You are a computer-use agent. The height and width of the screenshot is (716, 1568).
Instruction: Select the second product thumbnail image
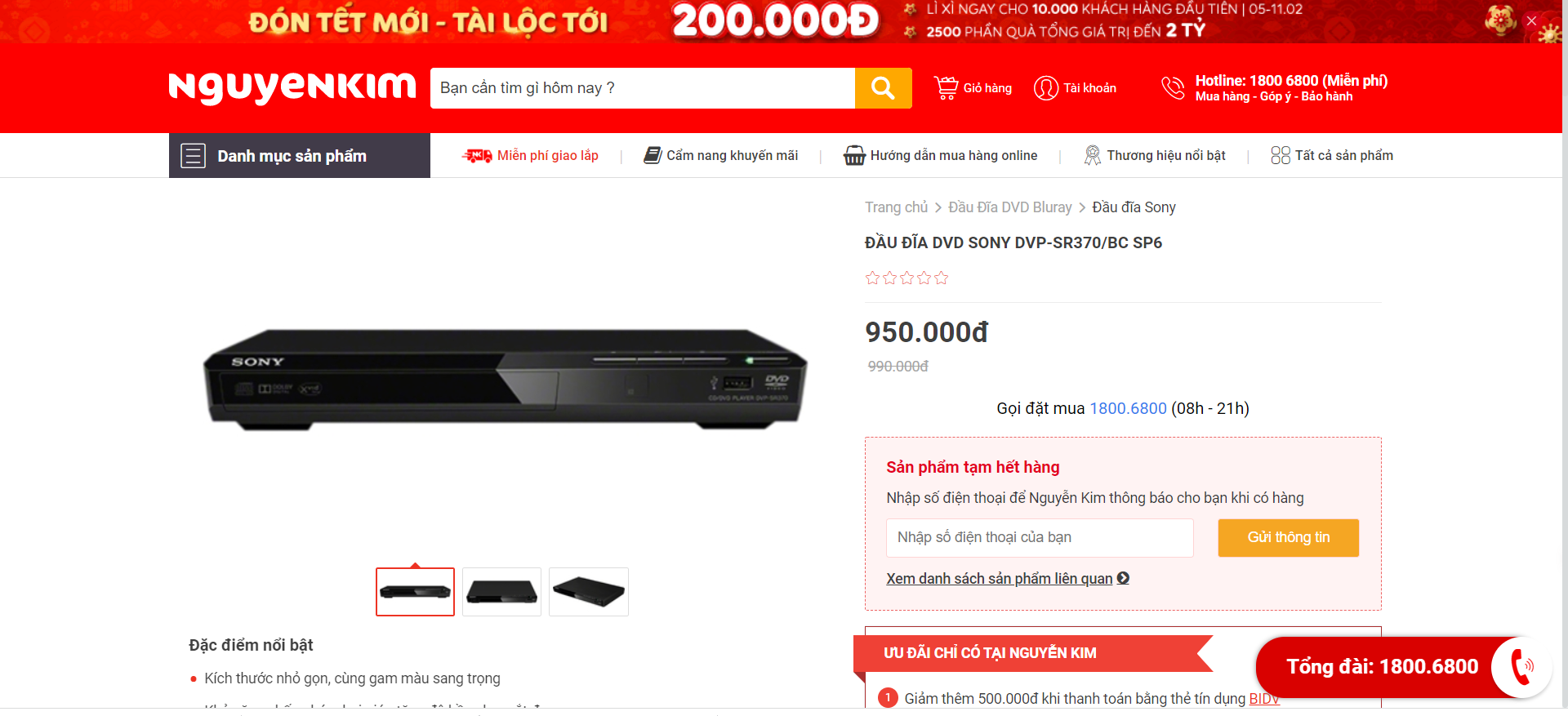tap(501, 592)
